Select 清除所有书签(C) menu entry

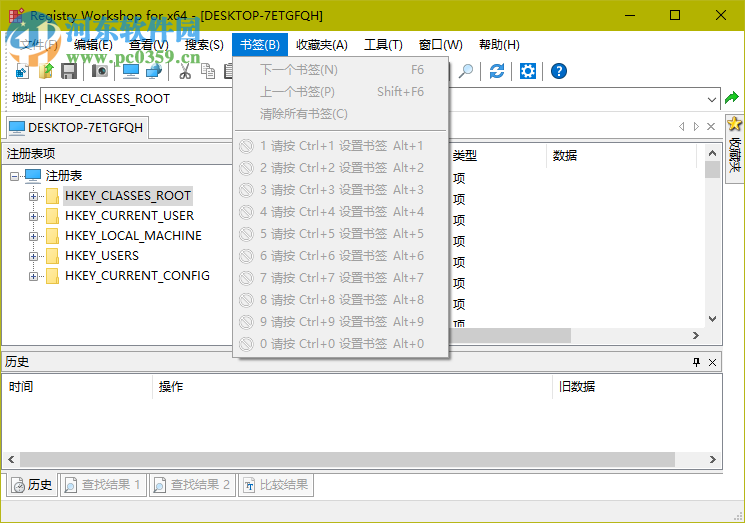click(341, 114)
